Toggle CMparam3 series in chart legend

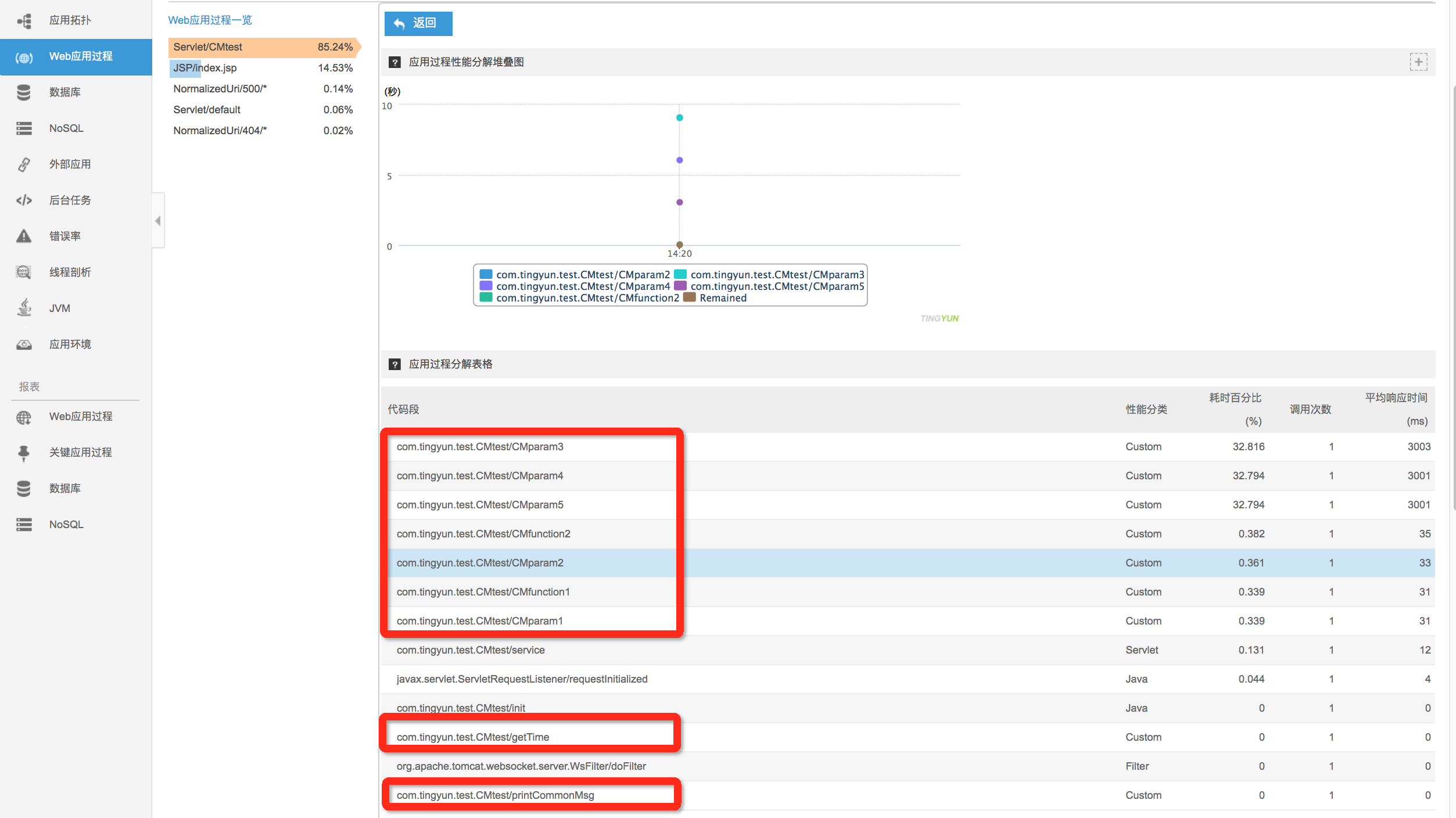[777, 274]
